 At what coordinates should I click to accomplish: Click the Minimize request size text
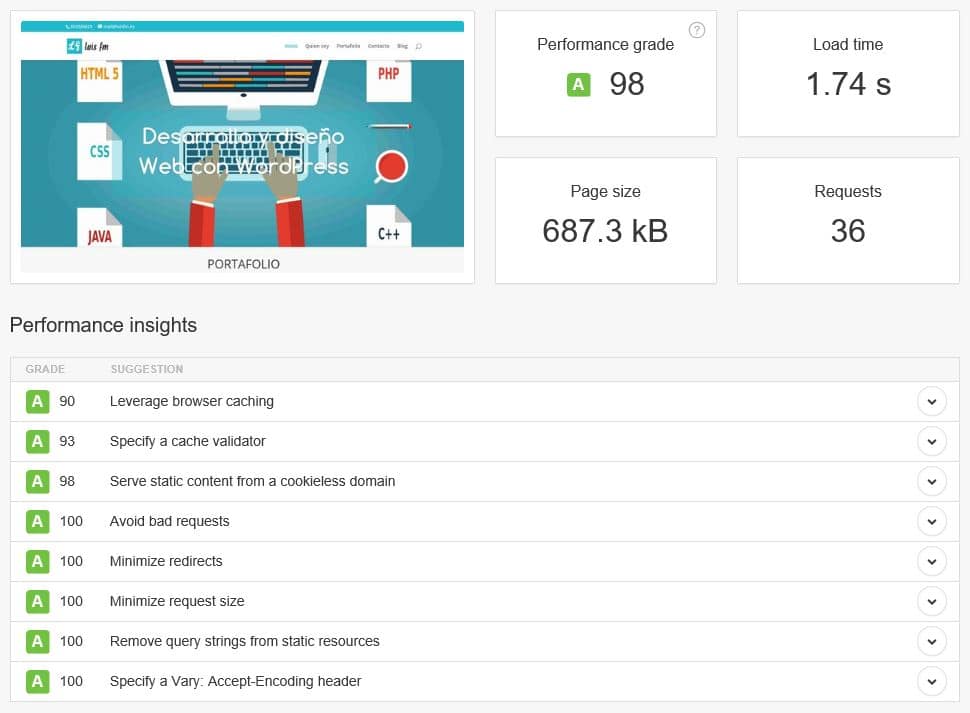pos(177,601)
